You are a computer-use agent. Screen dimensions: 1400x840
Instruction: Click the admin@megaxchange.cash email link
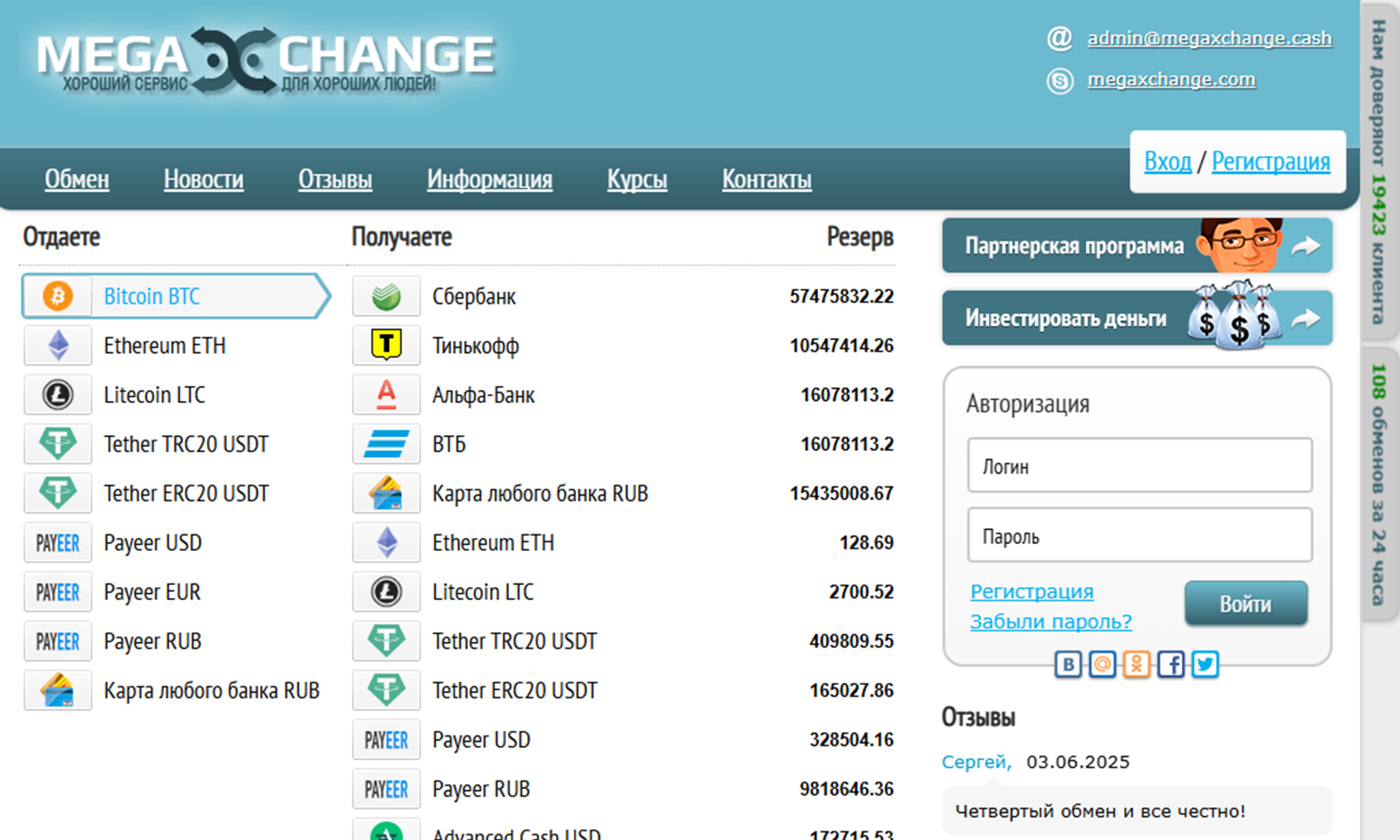[x=1209, y=38]
